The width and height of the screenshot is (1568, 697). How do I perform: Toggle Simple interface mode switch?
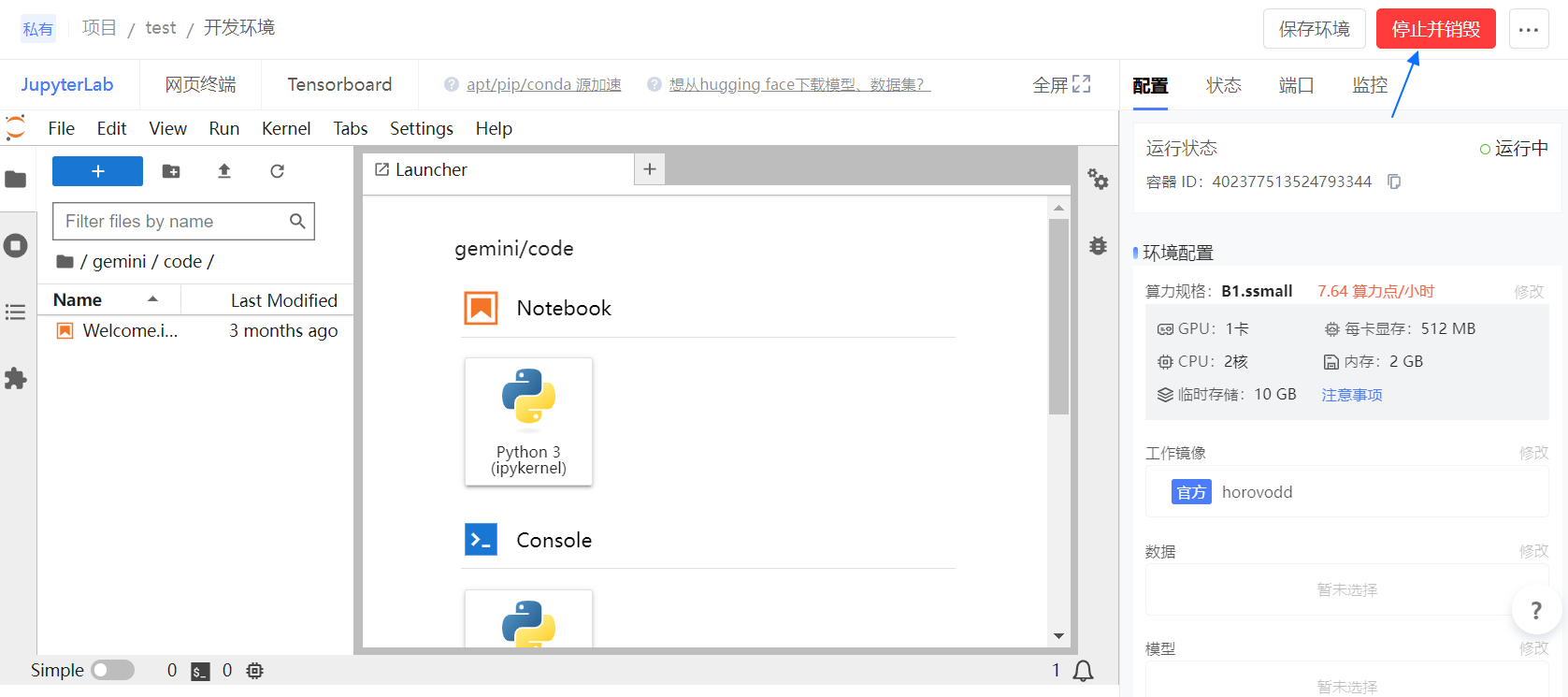point(112,670)
